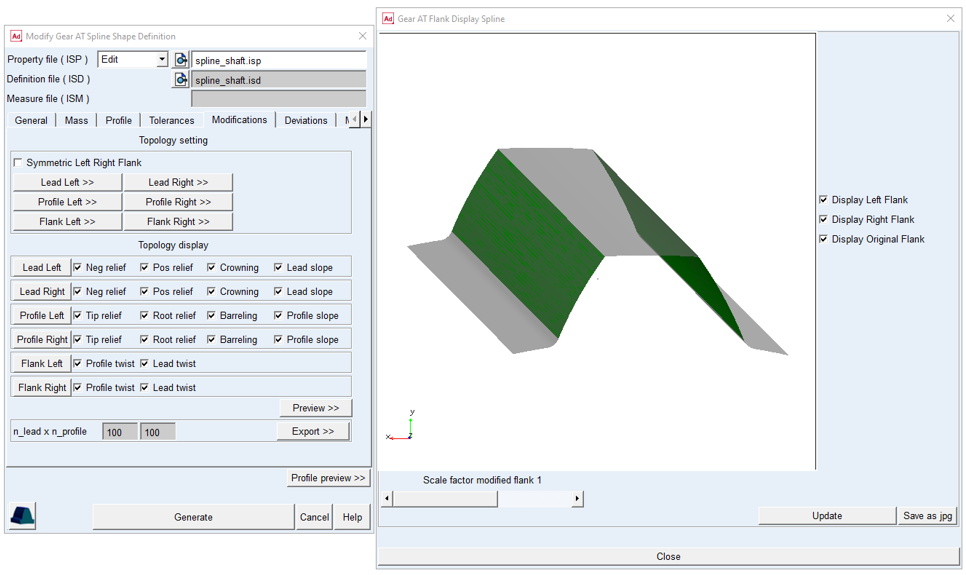
Task: Expand the Lead Left >> settings
Action: pos(67,182)
